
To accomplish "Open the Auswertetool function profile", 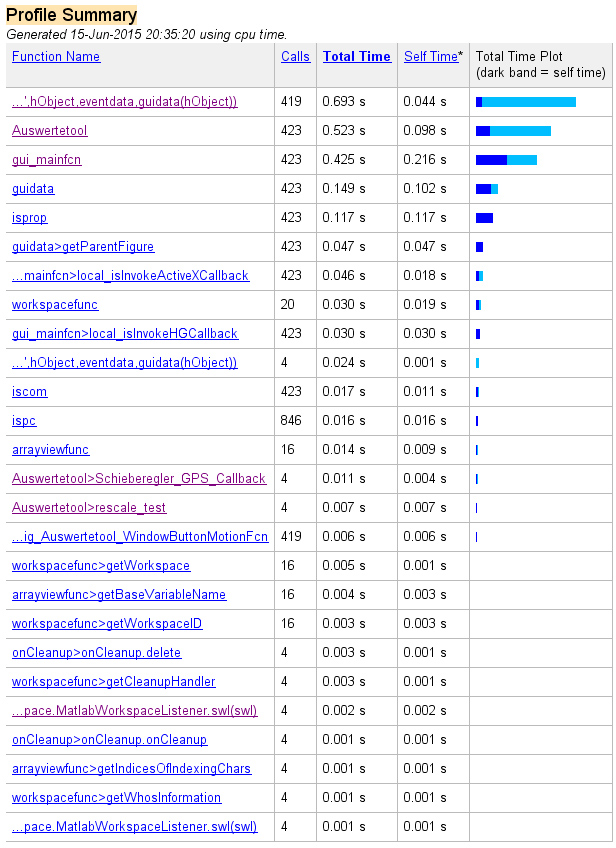I will 50,131.
